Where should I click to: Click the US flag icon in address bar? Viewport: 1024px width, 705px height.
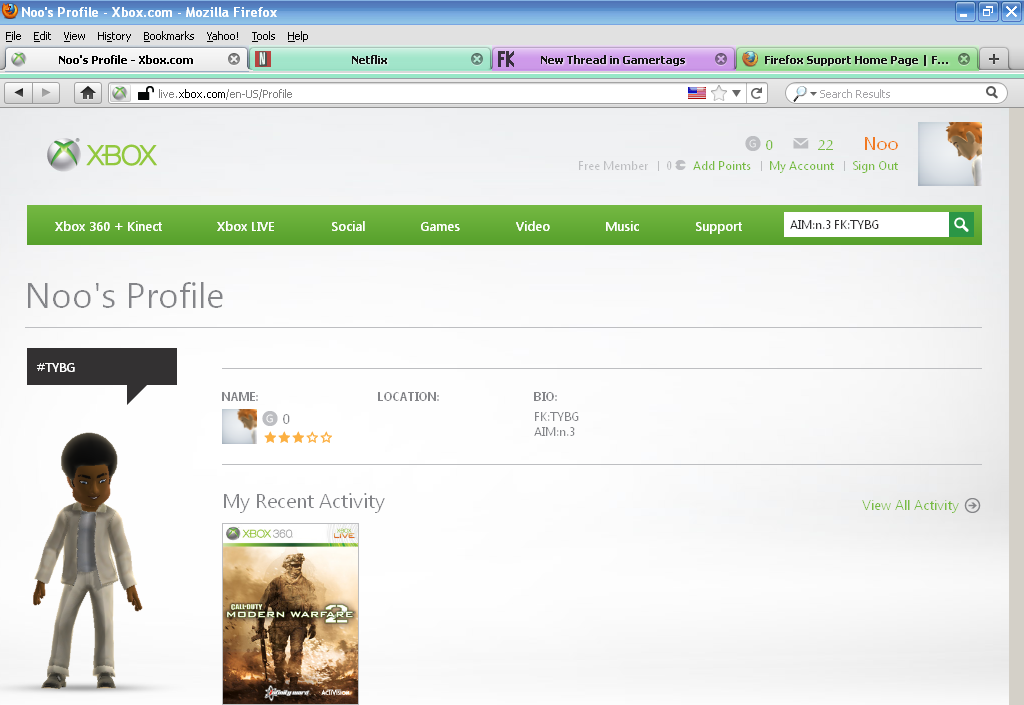(x=697, y=93)
